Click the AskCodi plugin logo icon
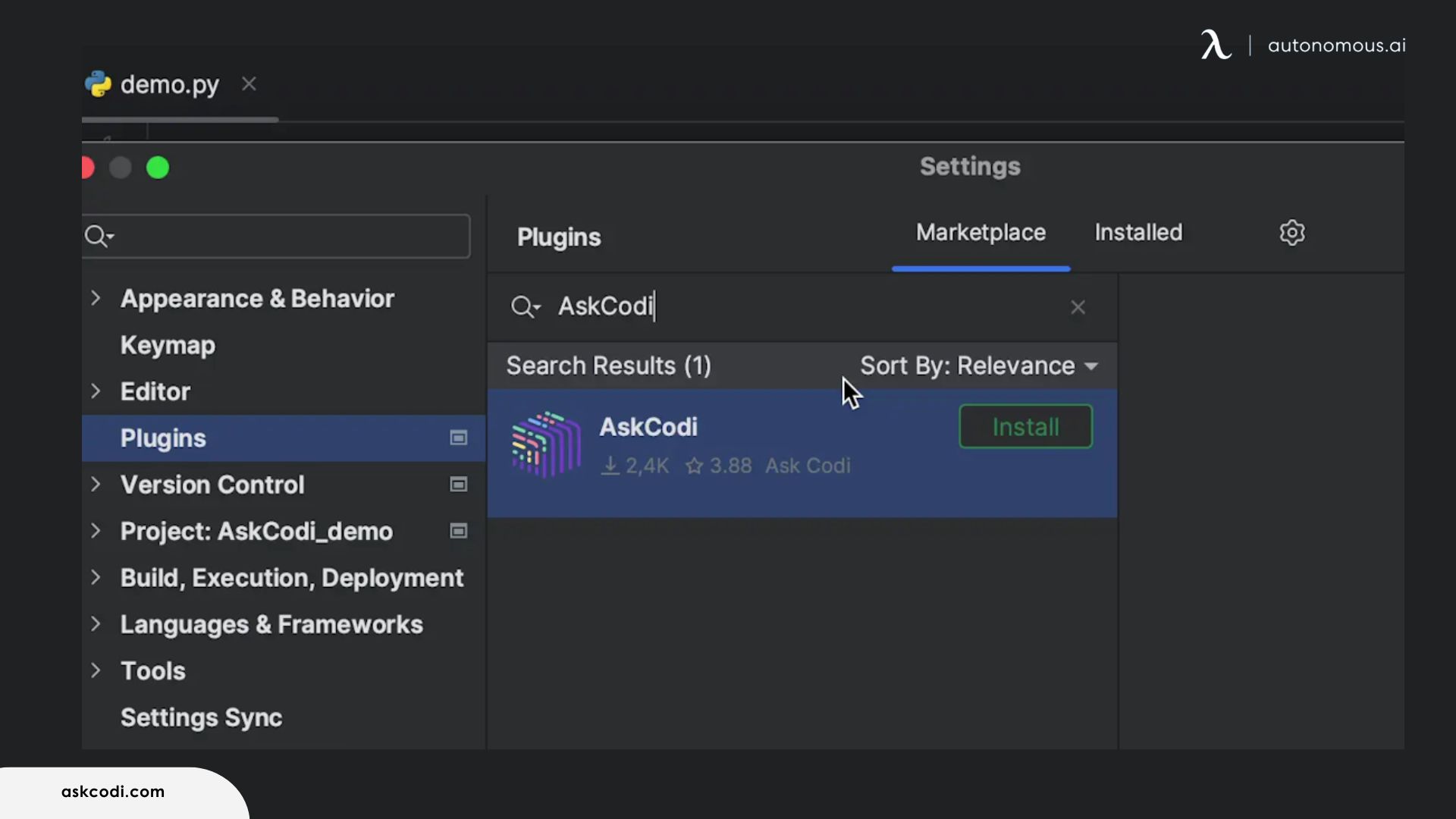1456x819 pixels. 546,445
